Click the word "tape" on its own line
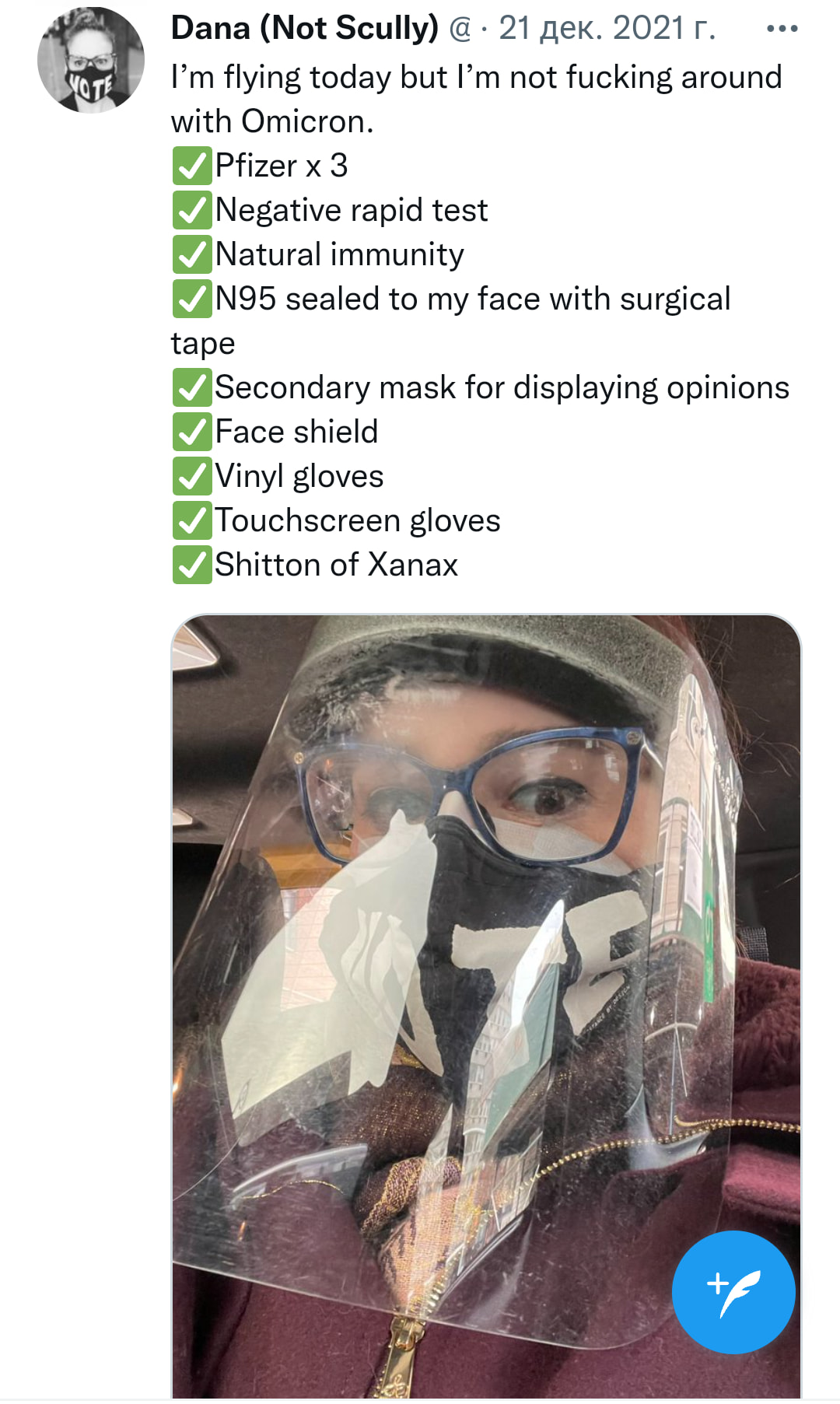Screen dimensions: 840x1404 click(x=203, y=343)
